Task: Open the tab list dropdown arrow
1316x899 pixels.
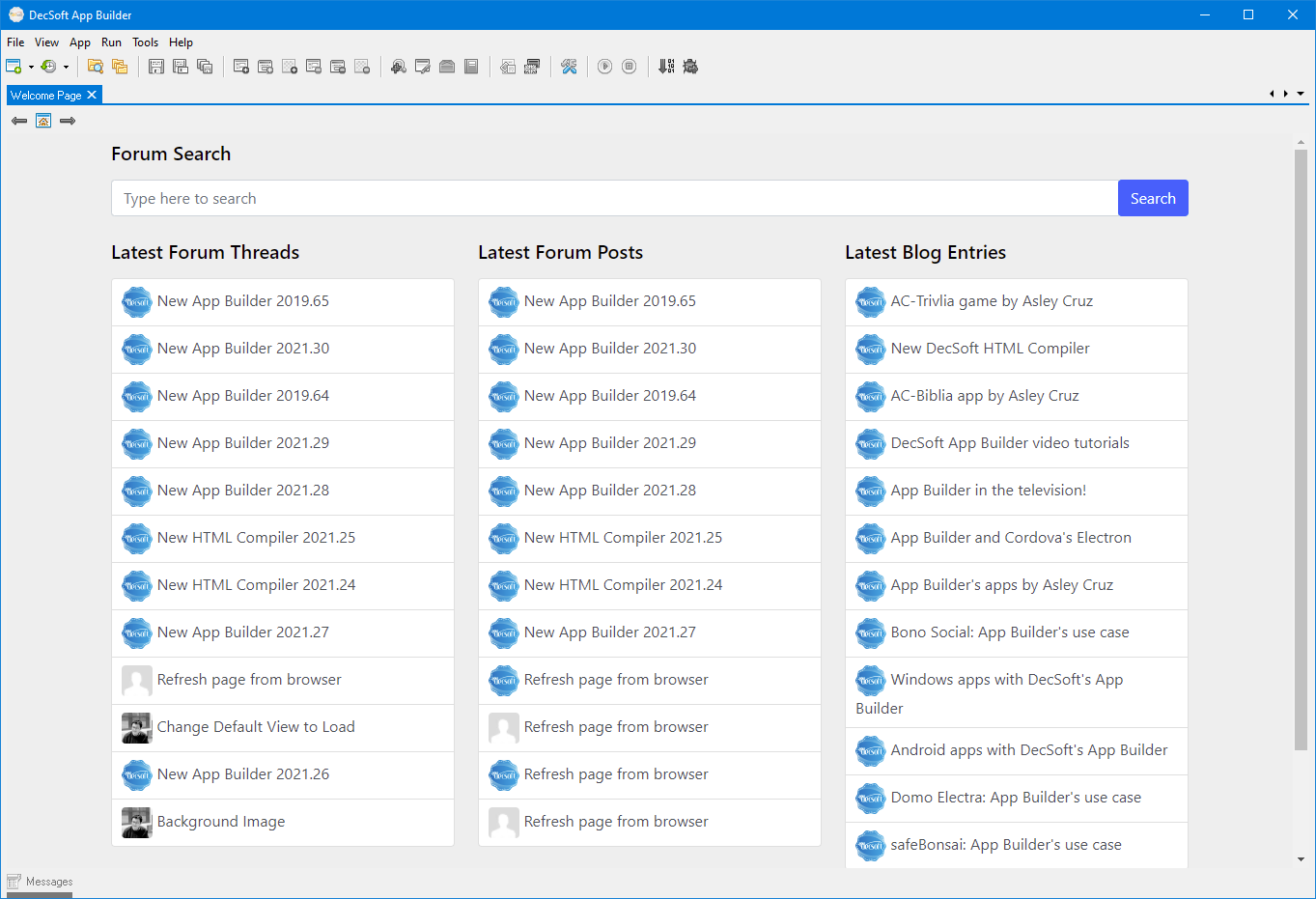Action: [x=1301, y=94]
